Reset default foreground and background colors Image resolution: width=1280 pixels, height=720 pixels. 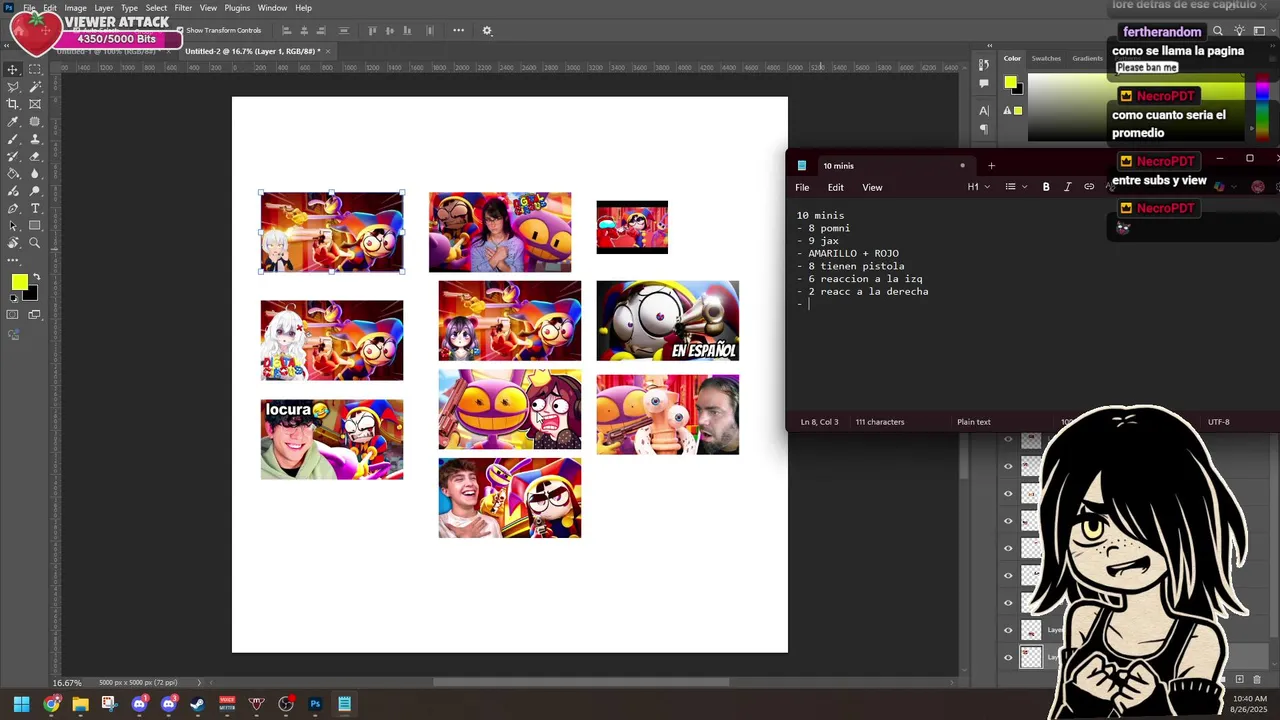(12, 298)
